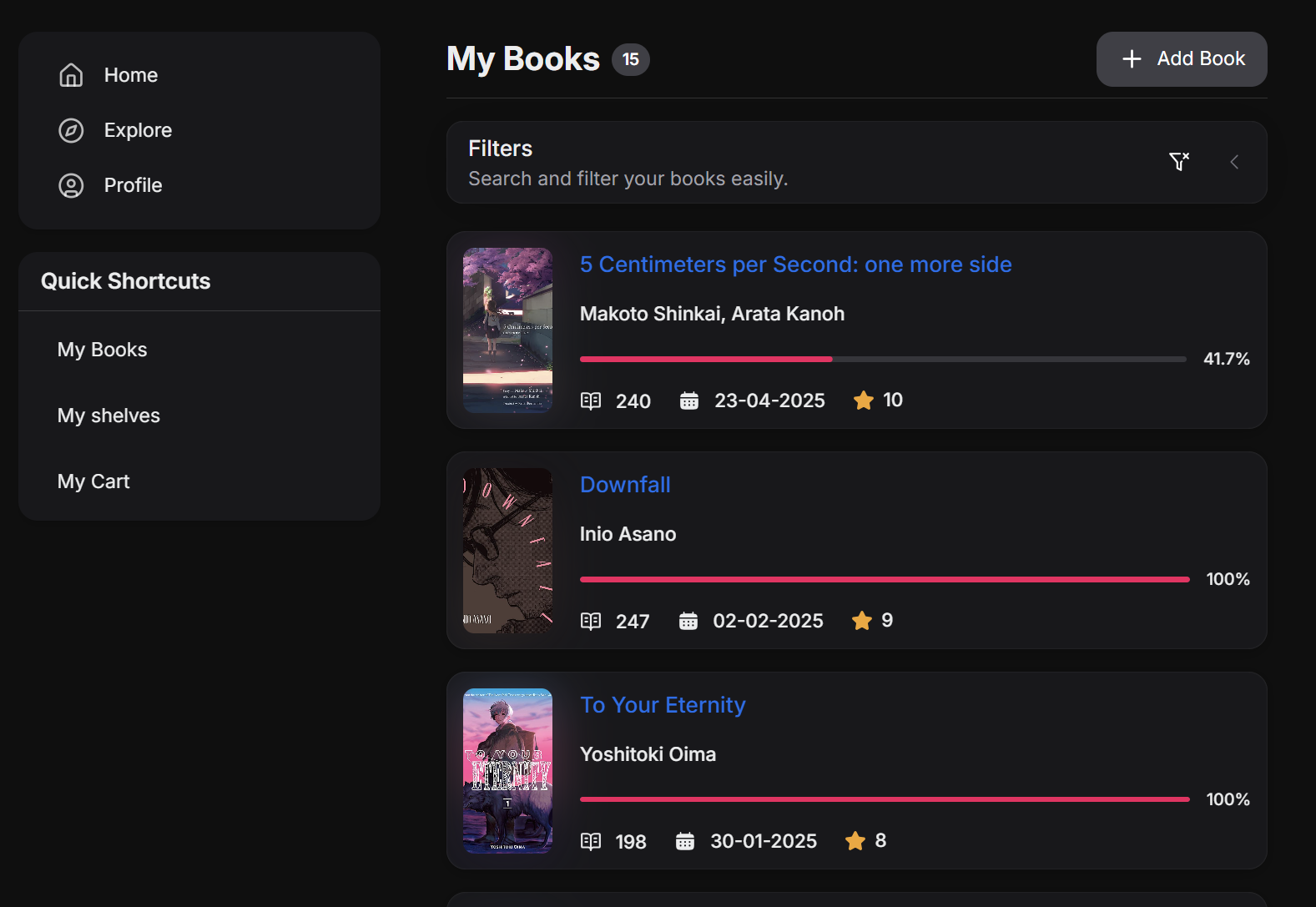
Task: Click star rating icon in To Your Eternity card
Action: point(855,841)
